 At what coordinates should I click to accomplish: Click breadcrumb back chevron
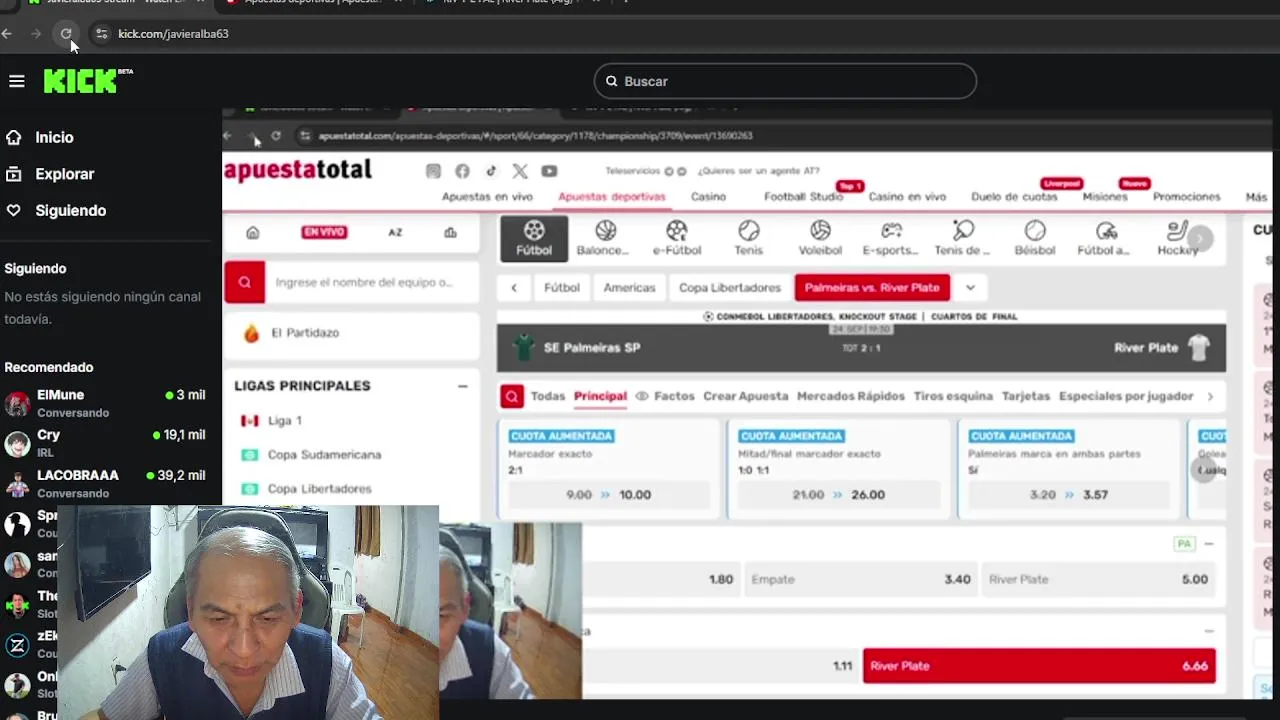point(514,288)
